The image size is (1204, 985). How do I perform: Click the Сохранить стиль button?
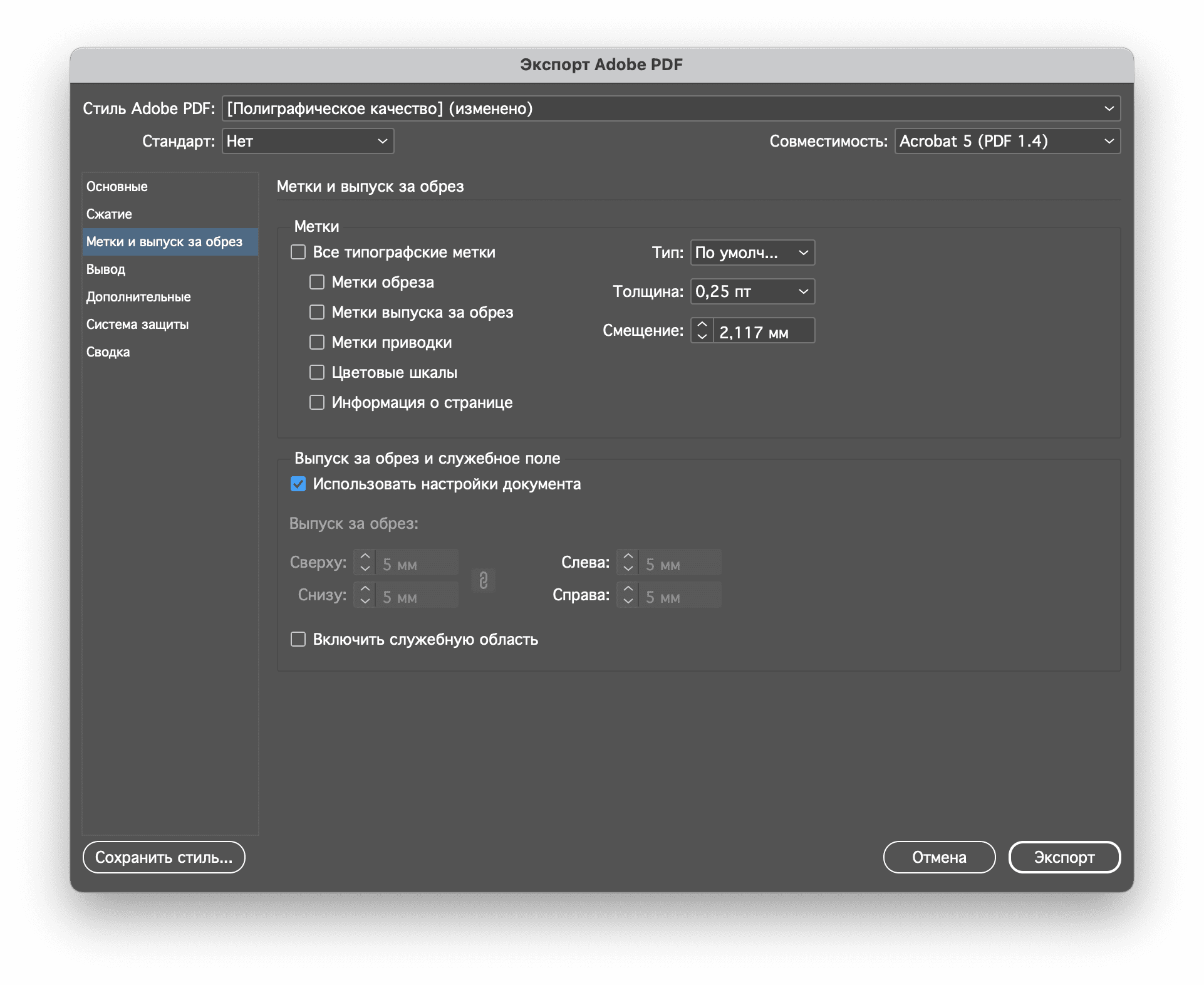click(164, 857)
